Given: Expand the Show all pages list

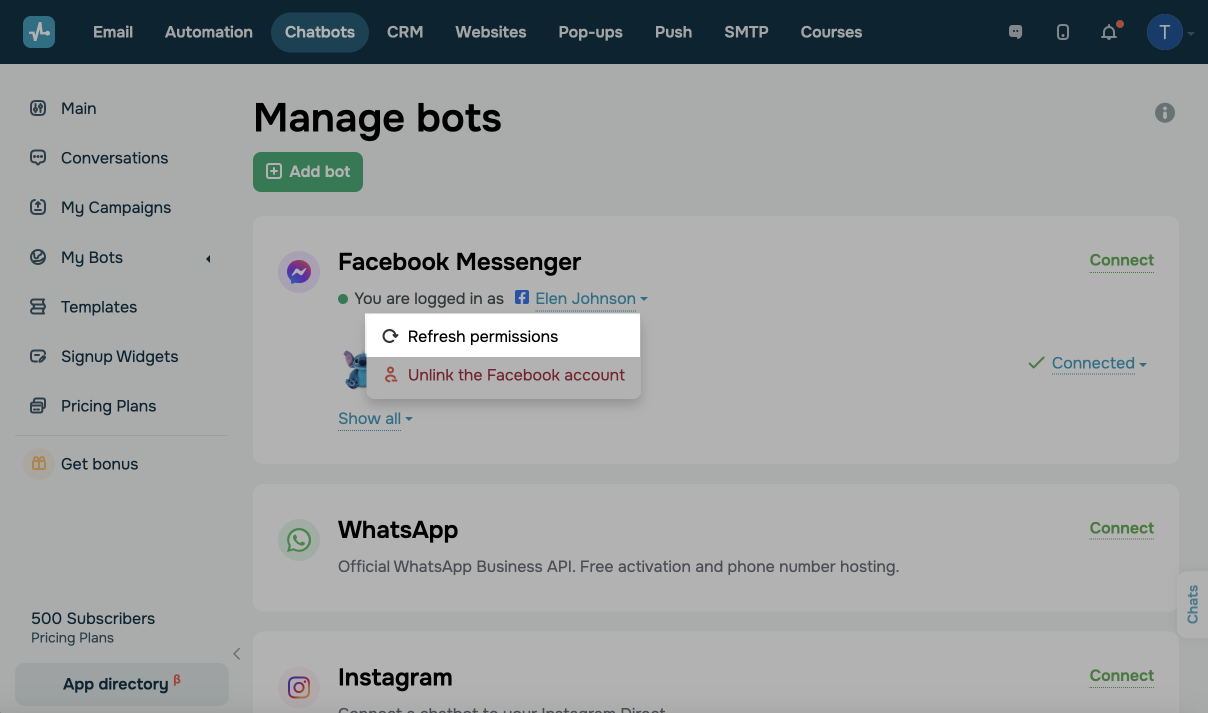Looking at the screenshot, I should [375, 419].
